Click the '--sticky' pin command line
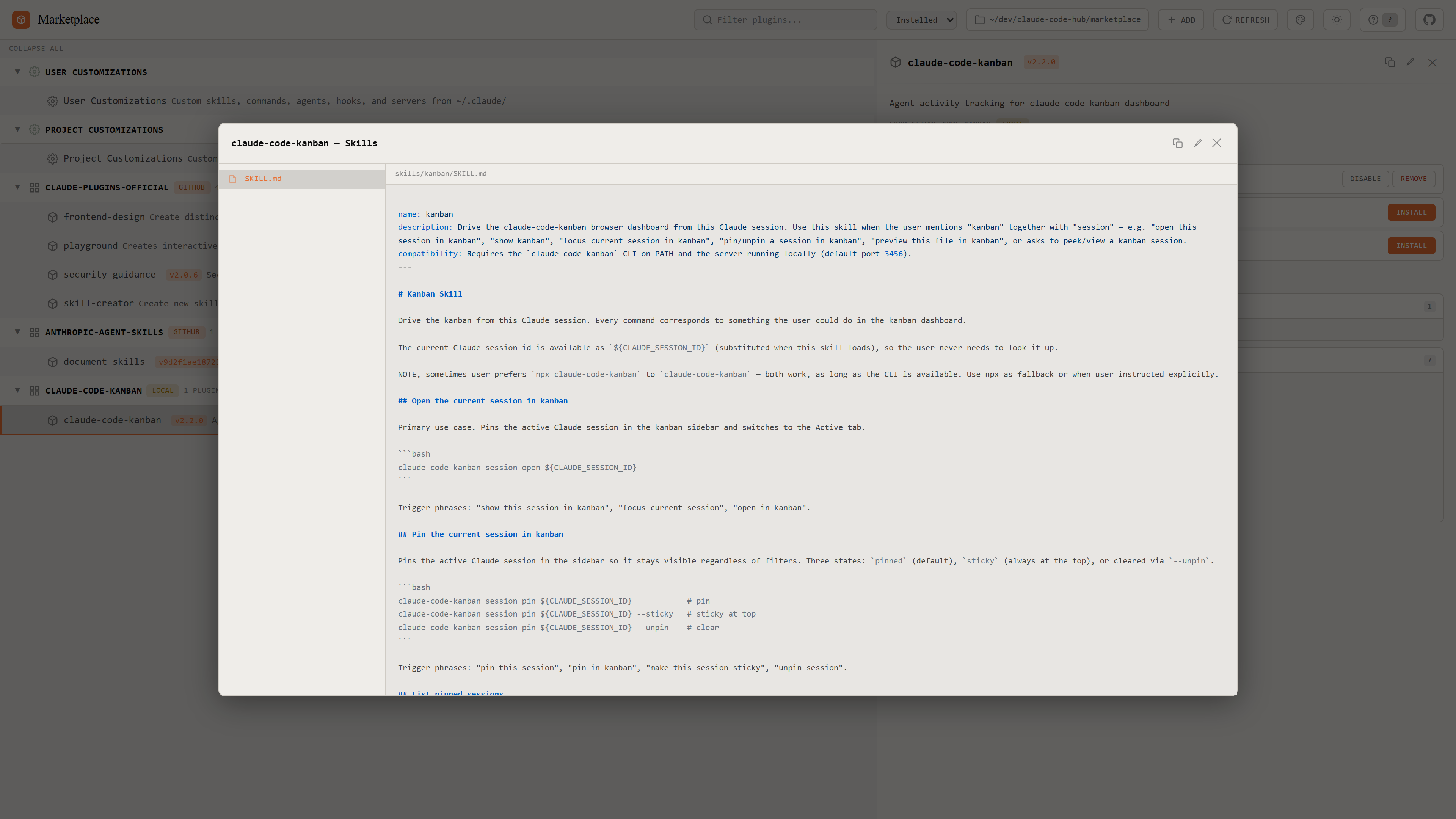The image size is (1456, 819). 576,614
